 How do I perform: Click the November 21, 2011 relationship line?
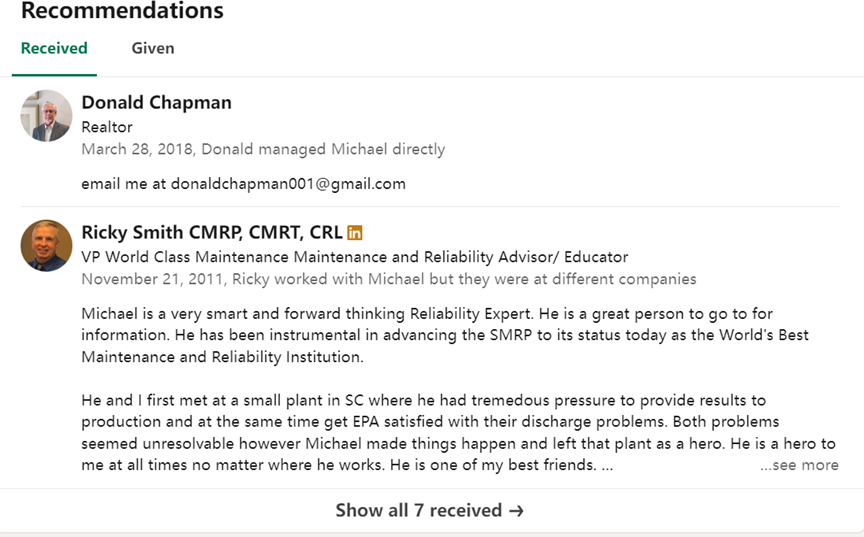coord(388,279)
